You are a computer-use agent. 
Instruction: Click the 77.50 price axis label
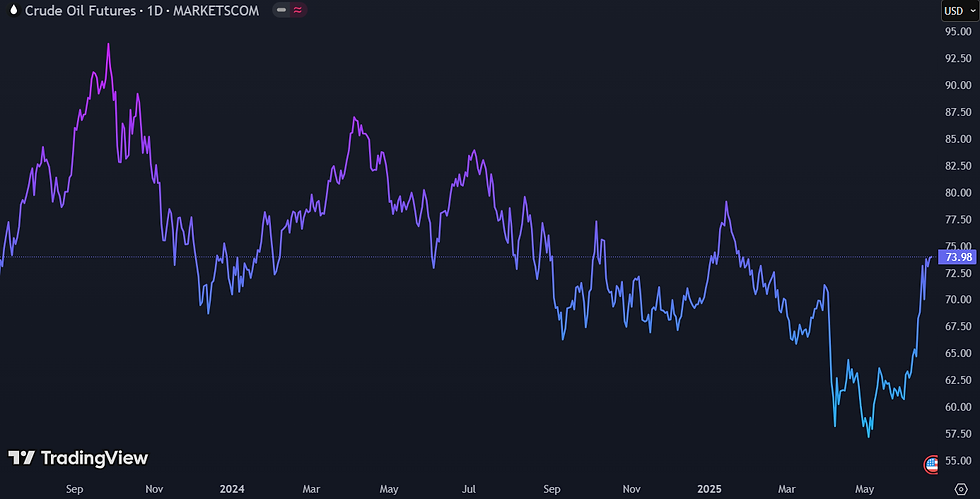958,219
